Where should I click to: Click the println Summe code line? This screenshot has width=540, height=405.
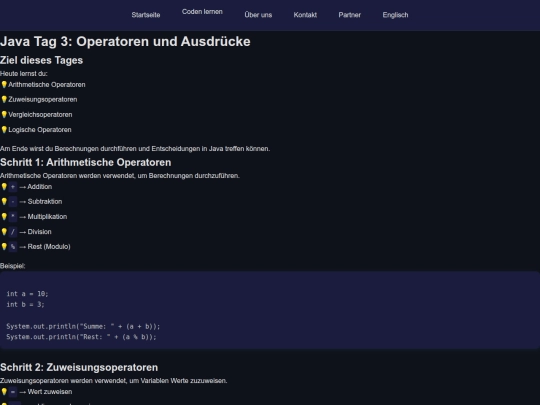tap(83, 326)
